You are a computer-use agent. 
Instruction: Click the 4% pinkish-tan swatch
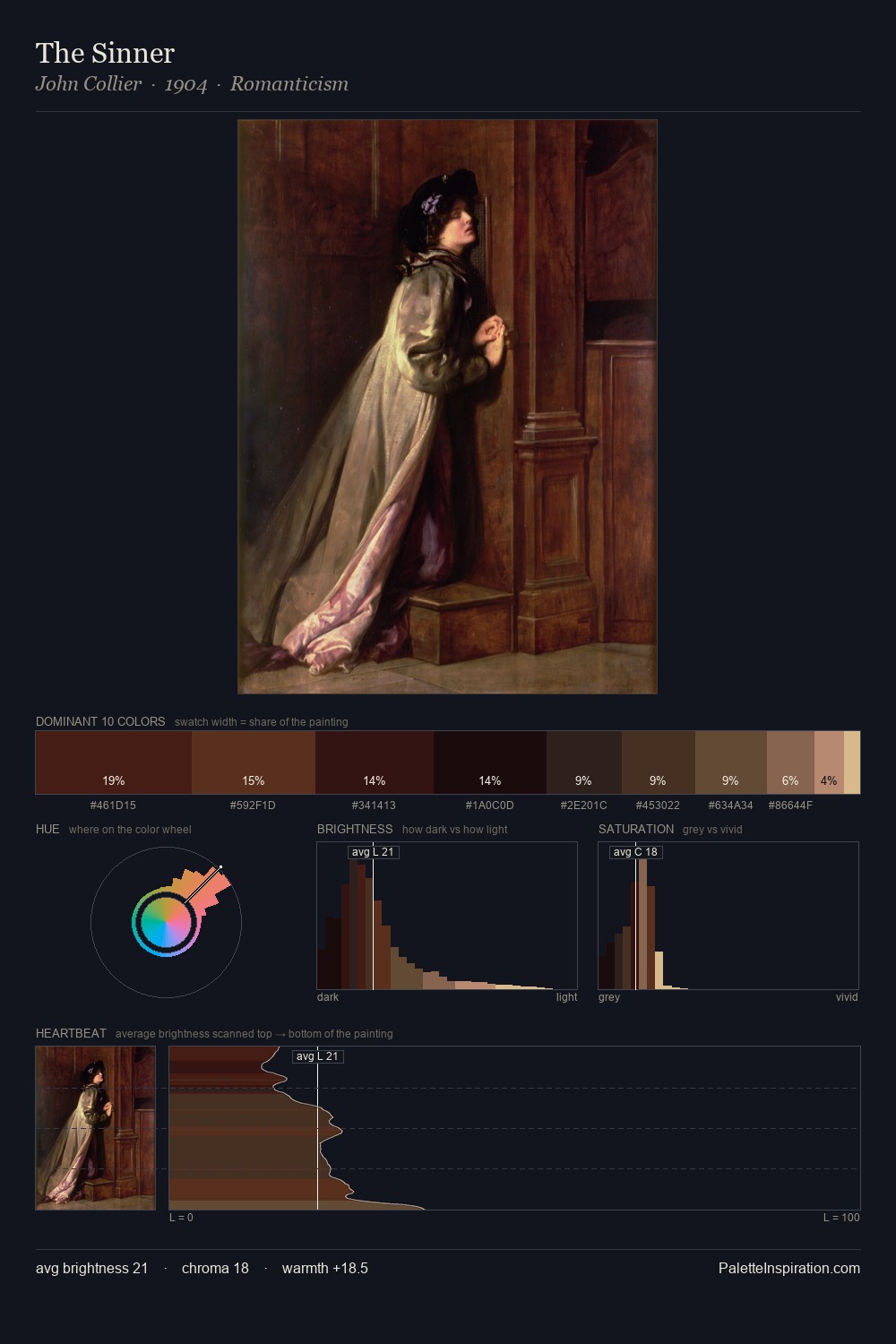(829, 762)
